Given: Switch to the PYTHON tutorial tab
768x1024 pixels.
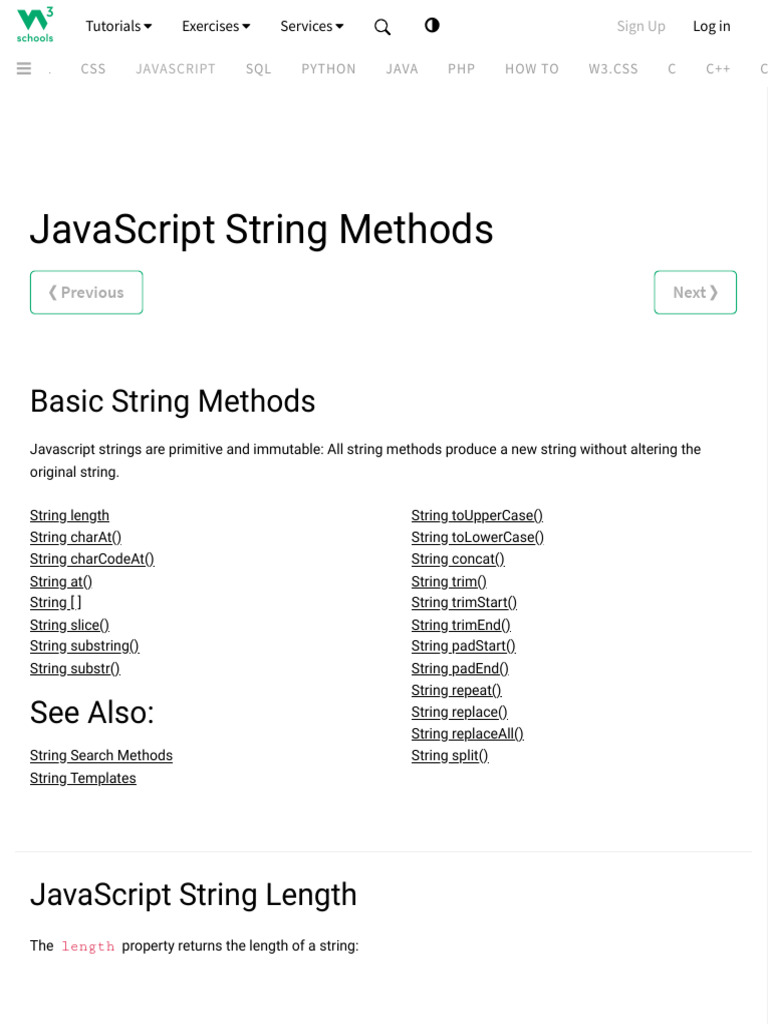Looking at the screenshot, I should [x=328, y=69].
